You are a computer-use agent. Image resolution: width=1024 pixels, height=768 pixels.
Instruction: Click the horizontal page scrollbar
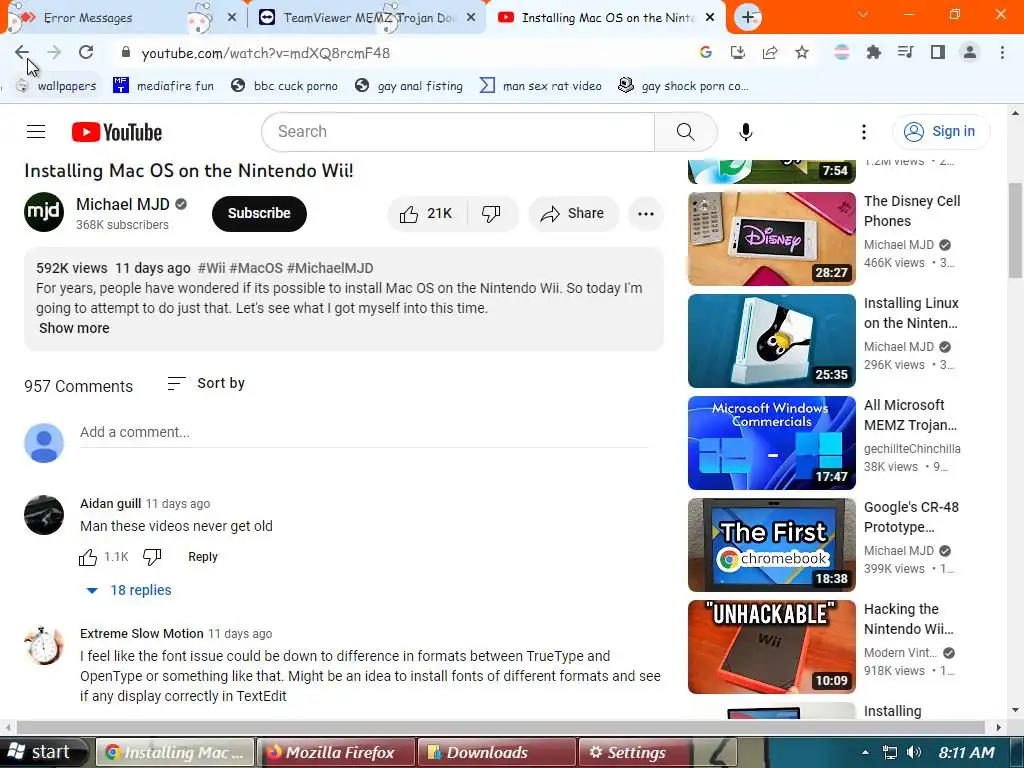(x=500, y=727)
